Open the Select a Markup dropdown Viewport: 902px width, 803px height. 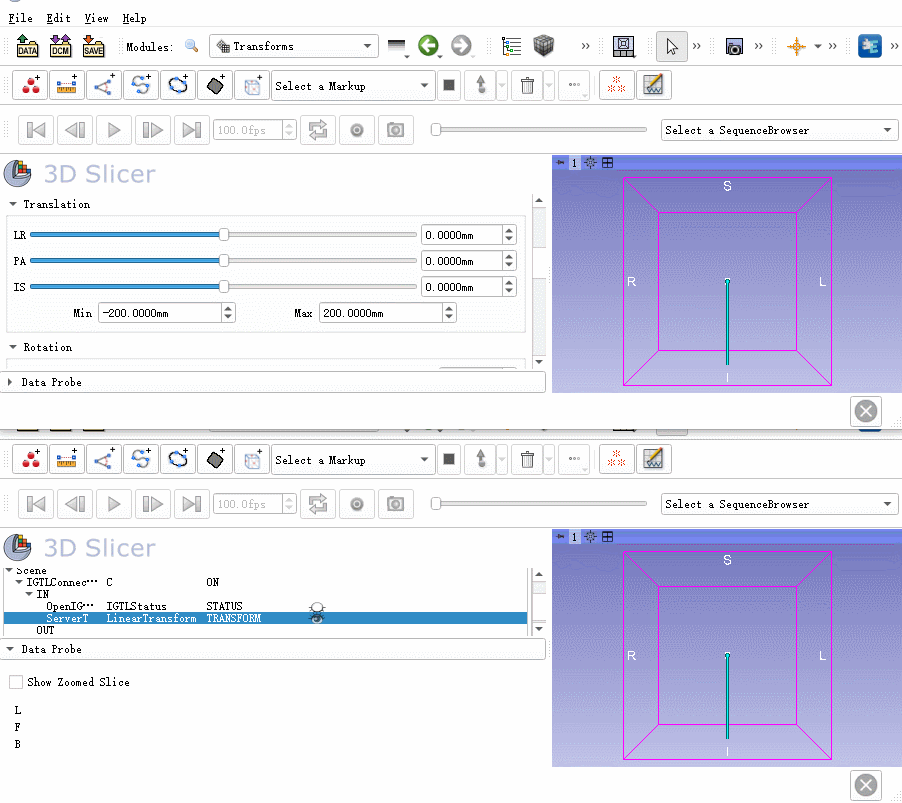click(x=352, y=85)
